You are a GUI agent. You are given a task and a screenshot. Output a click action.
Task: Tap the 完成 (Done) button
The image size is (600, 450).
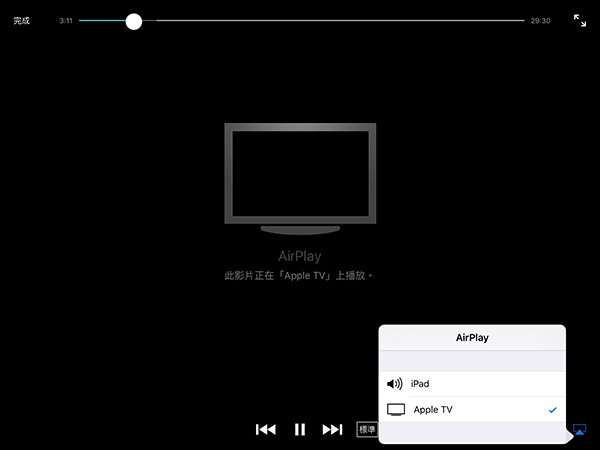click(x=21, y=21)
